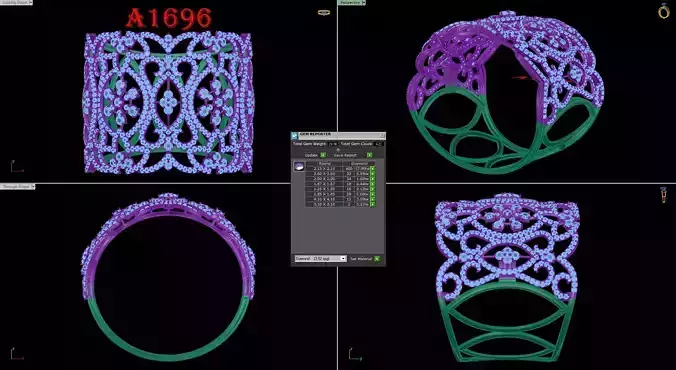Viewport: 676px width, 370px height.
Task: Click the Set Material green button
Action: (x=377, y=259)
